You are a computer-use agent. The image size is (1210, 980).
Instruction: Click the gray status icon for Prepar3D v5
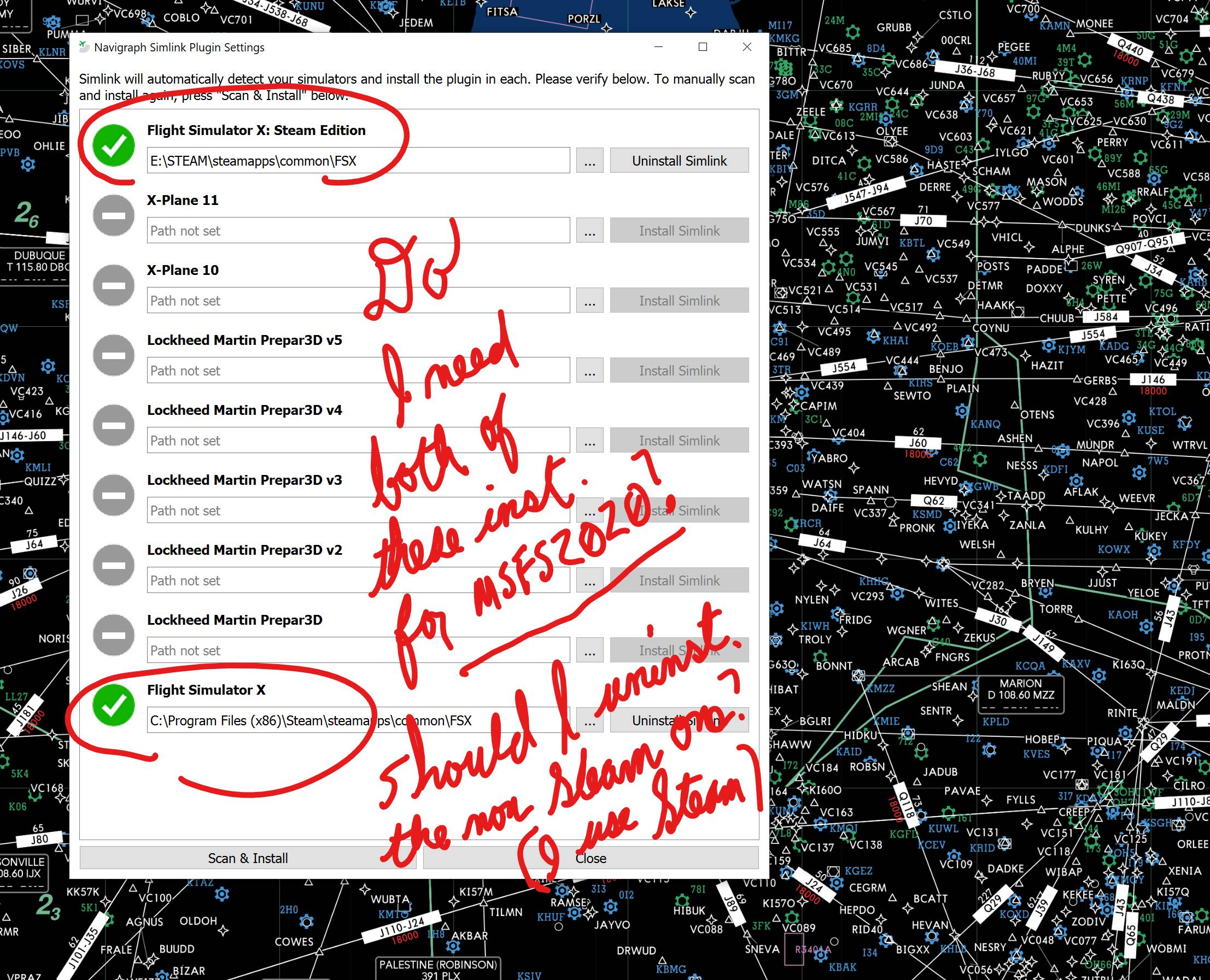114,356
